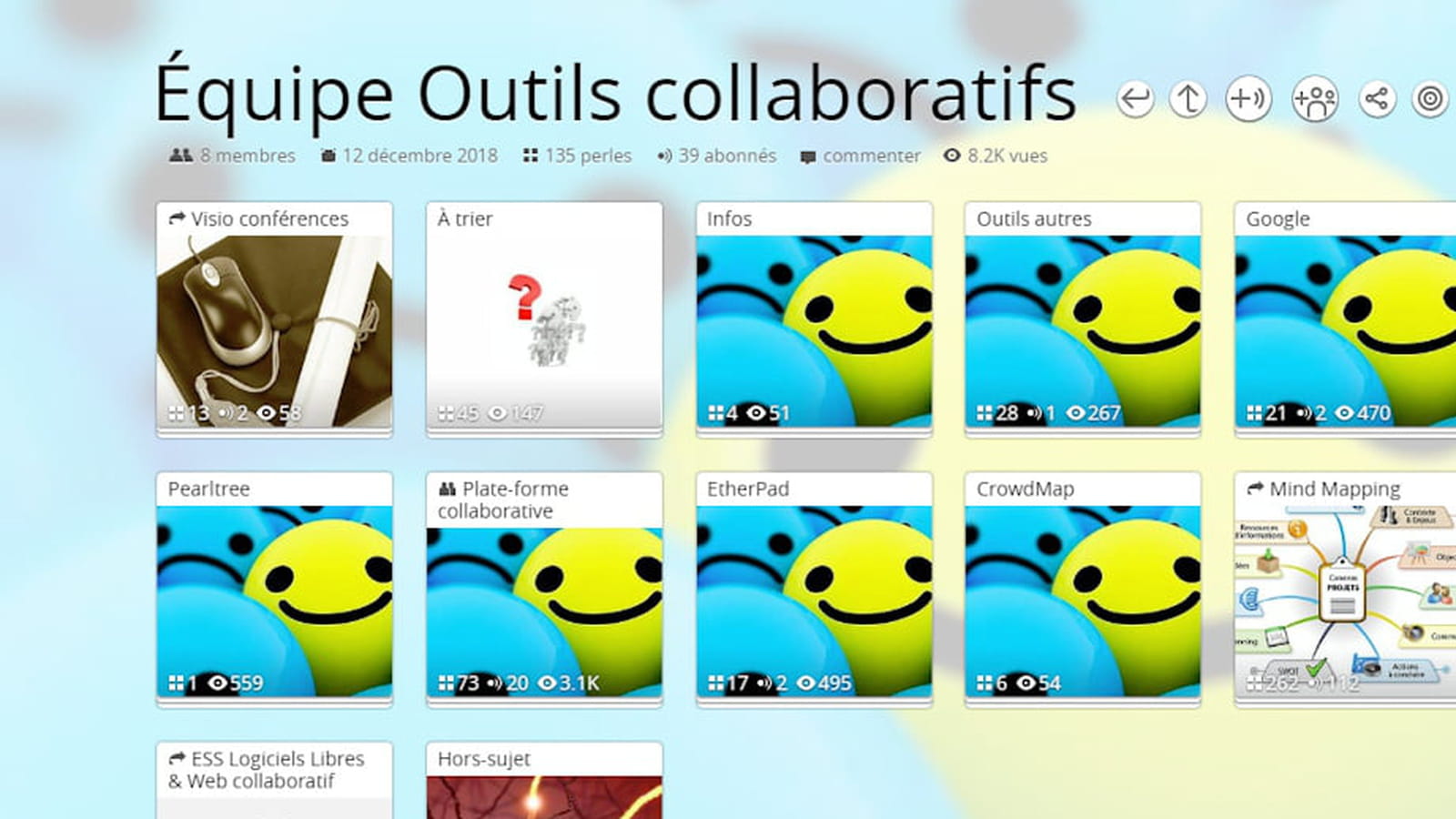The width and height of the screenshot is (1456, 819).
Task: Click the subscribers icon beside 39 abonnés
Action: 664,156
